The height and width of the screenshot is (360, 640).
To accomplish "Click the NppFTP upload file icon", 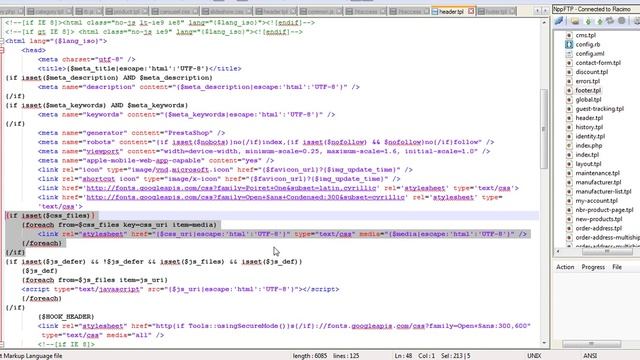I will point(600,21).
